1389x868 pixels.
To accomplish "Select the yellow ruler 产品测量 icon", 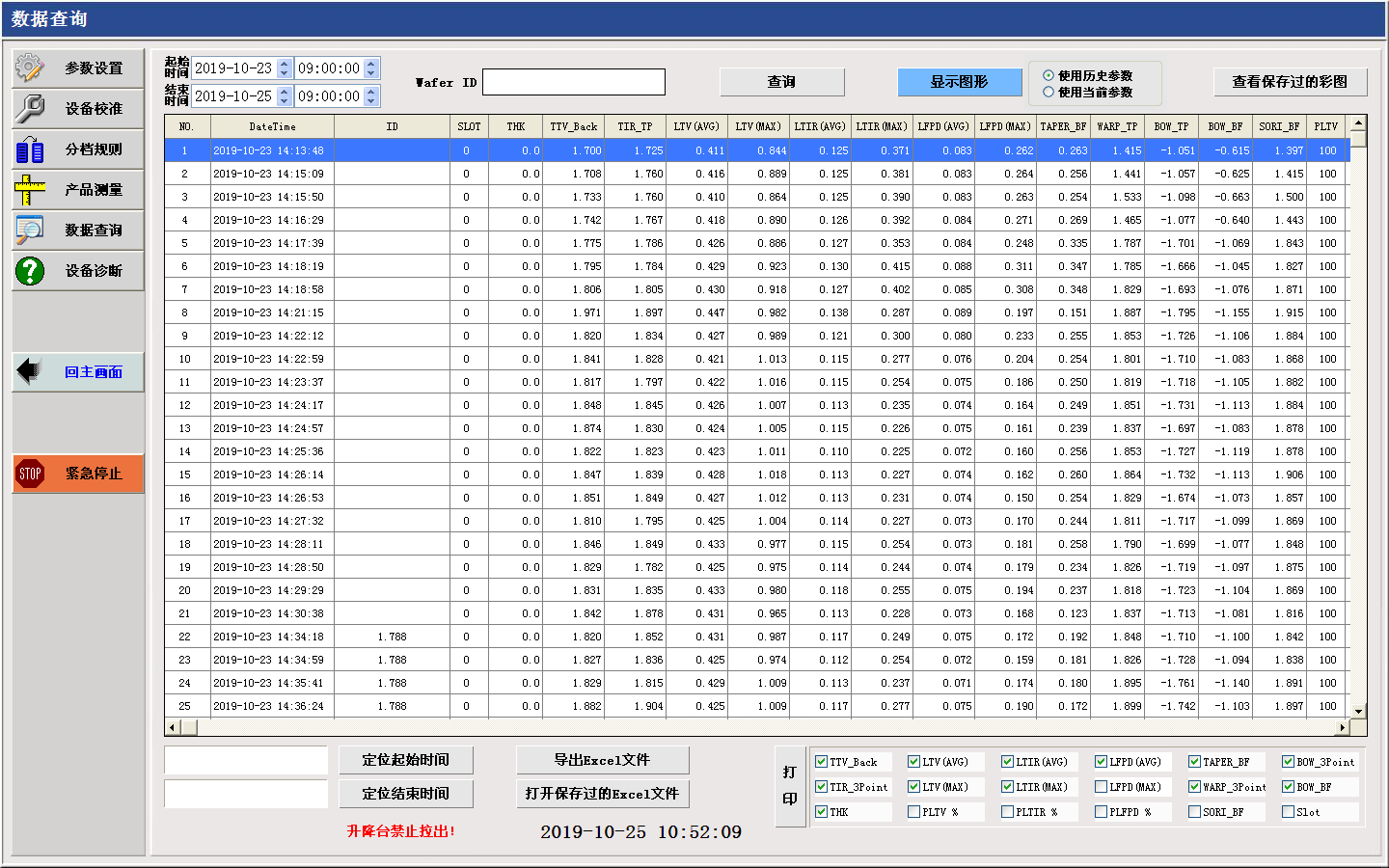I will click(x=30, y=190).
